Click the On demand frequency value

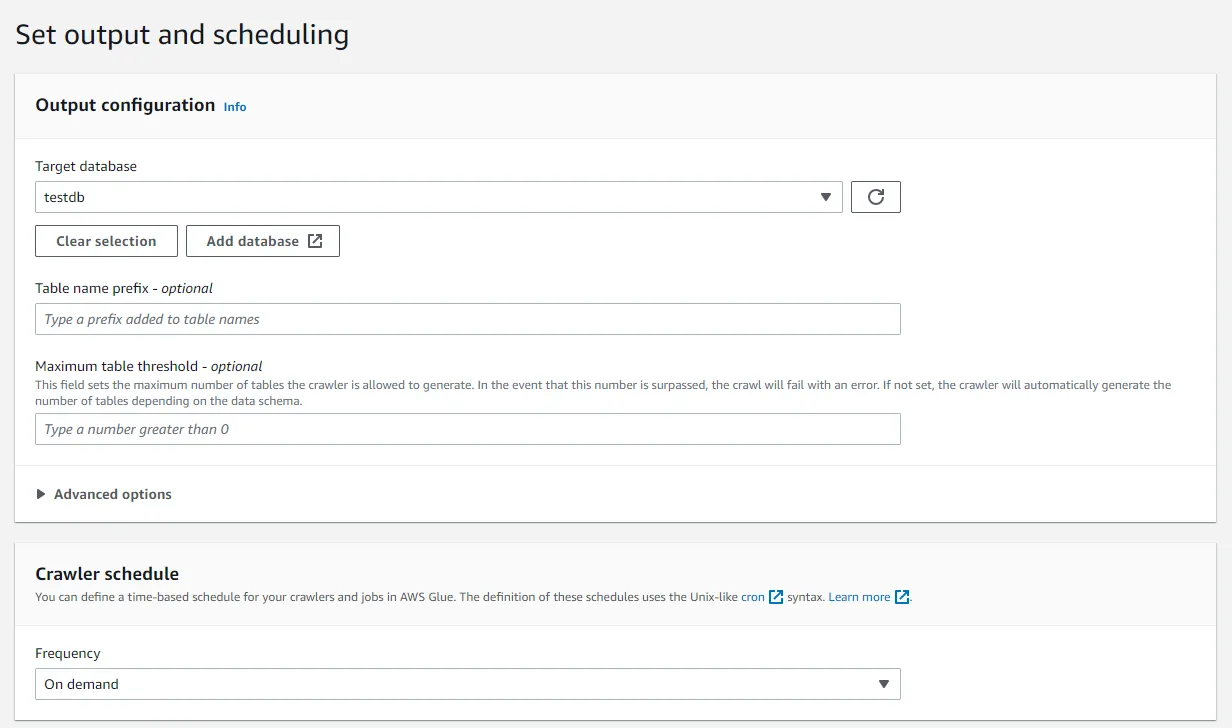click(x=82, y=684)
